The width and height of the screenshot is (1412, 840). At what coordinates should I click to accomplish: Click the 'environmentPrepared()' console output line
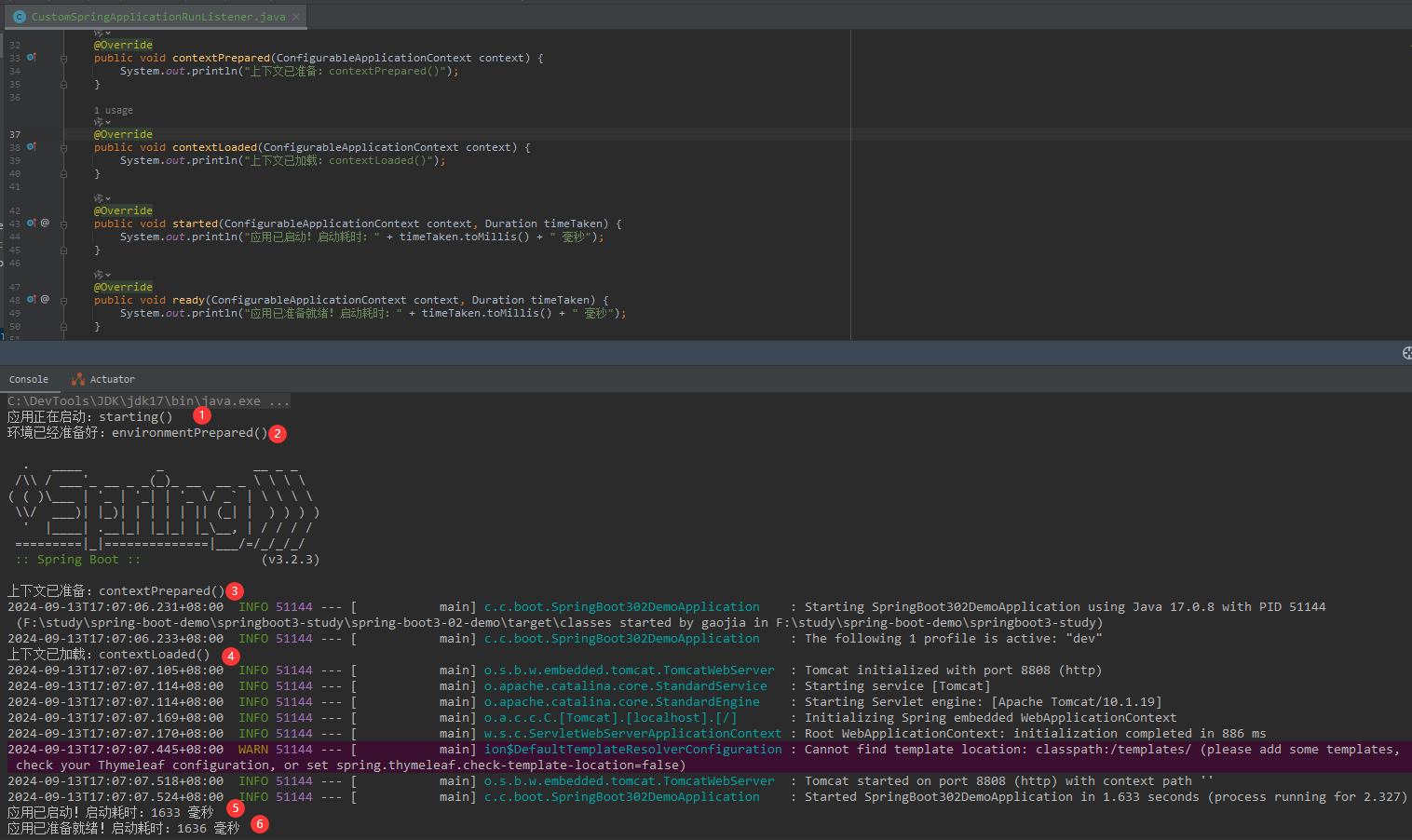tap(137, 433)
